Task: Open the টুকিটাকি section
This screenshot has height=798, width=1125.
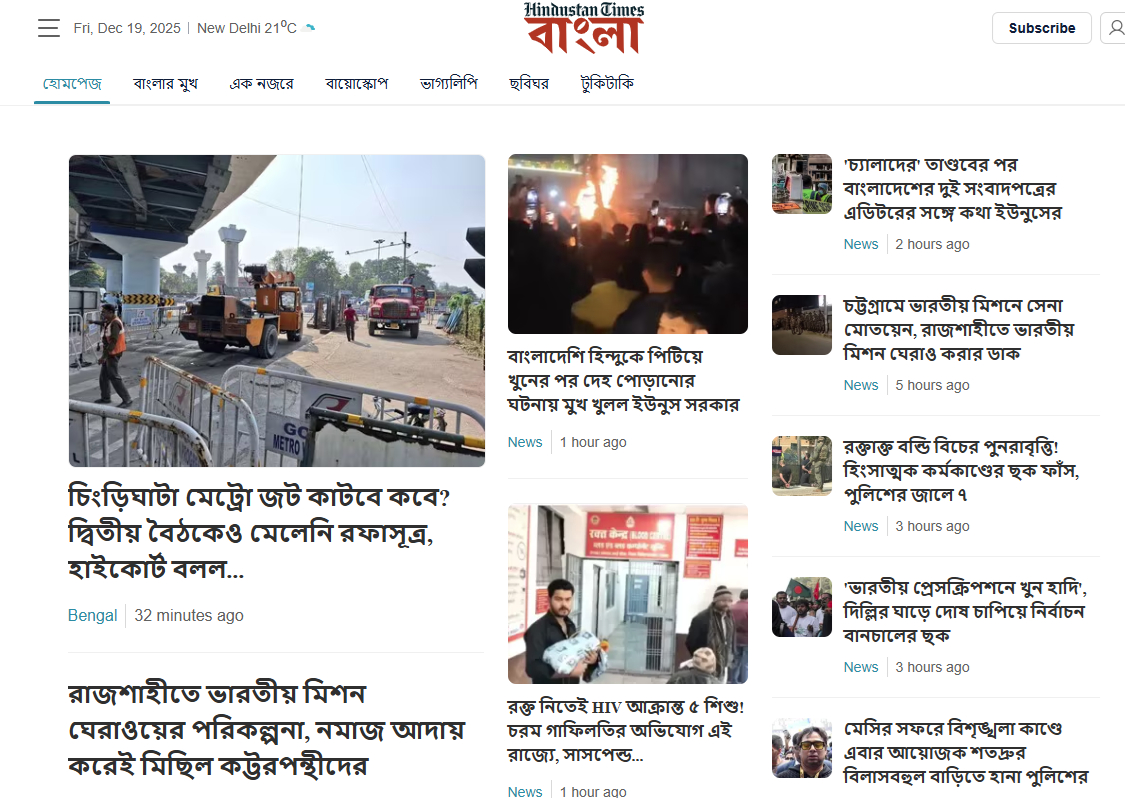Action: point(607,83)
